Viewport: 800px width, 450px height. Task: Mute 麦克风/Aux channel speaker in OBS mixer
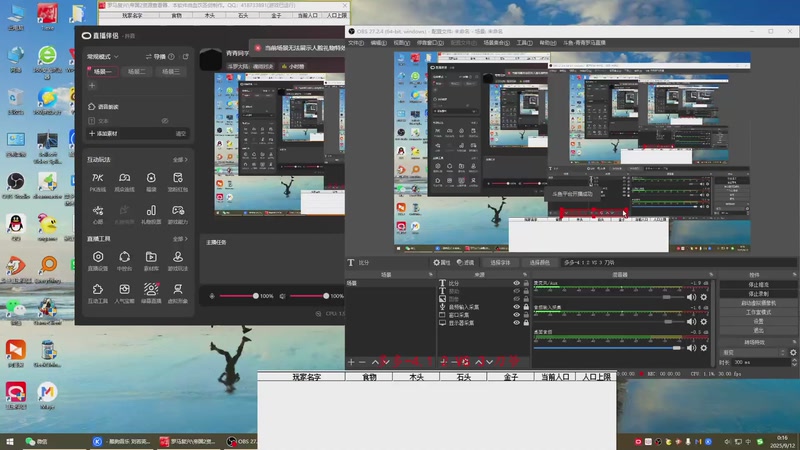click(691, 297)
